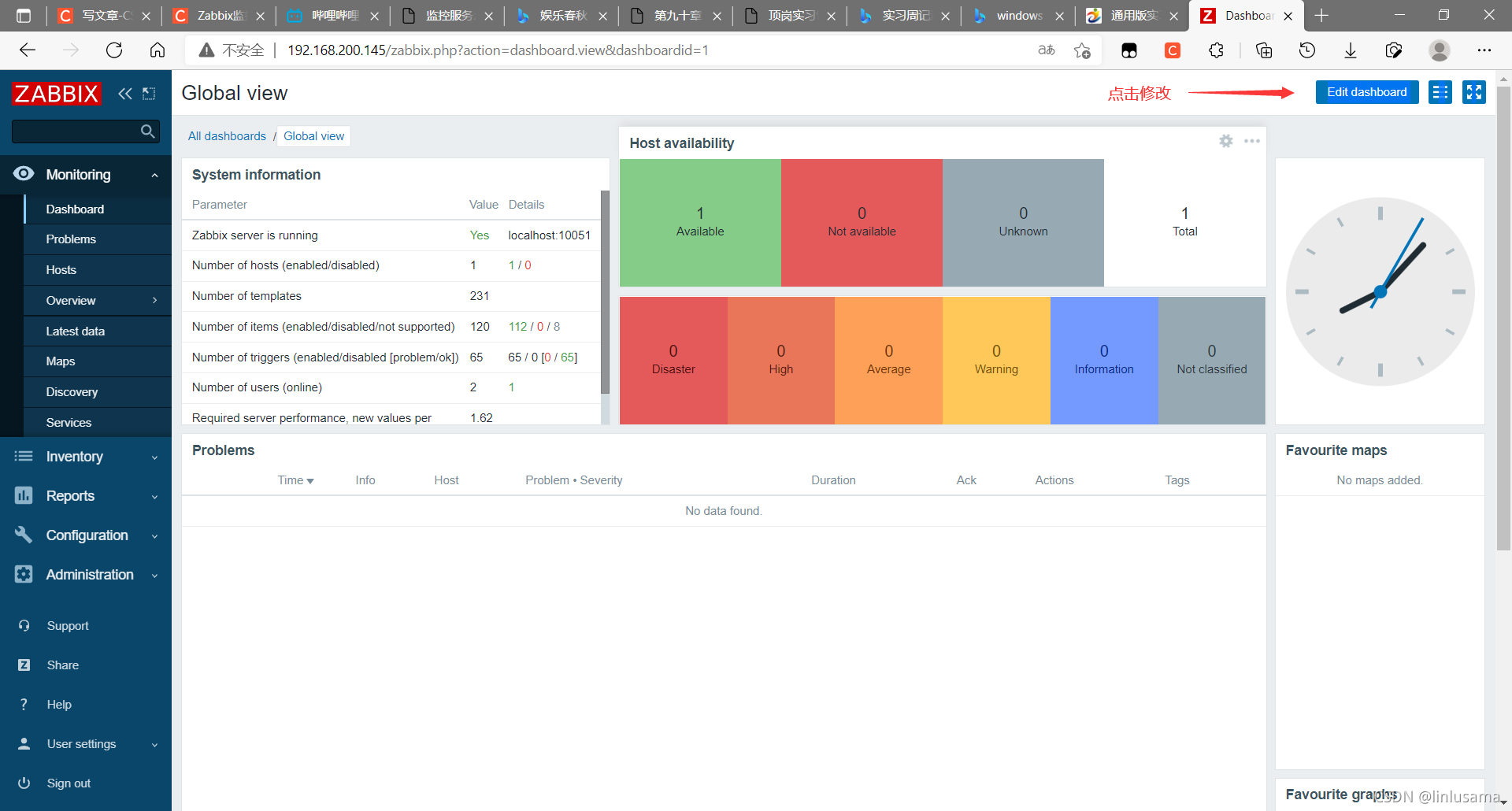The height and width of the screenshot is (811, 1512).
Task: Expand the Administration menu
Action: [155, 576]
